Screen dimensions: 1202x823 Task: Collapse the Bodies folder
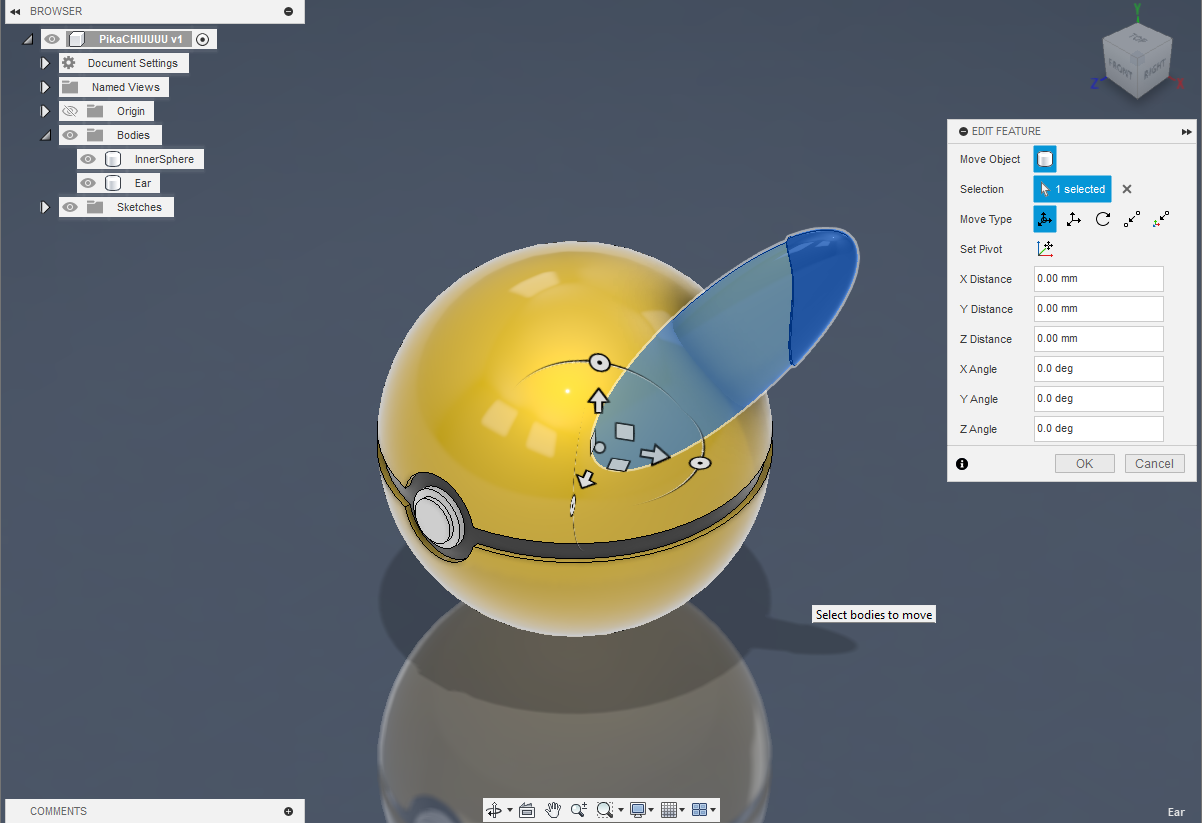45,135
